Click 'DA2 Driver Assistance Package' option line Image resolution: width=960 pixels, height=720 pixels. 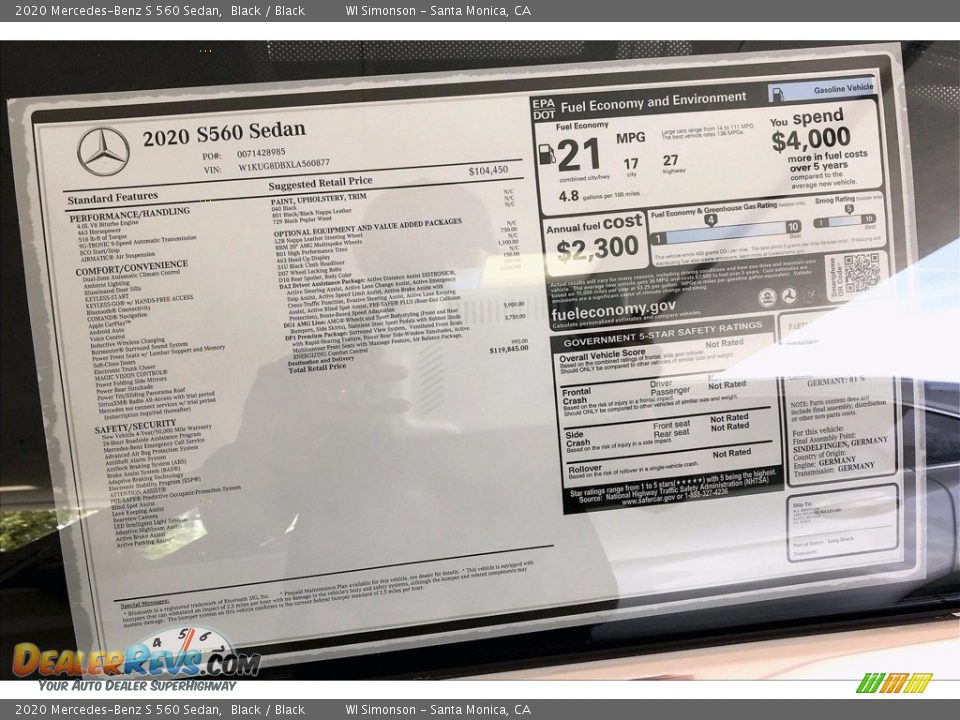coord(367,279)
